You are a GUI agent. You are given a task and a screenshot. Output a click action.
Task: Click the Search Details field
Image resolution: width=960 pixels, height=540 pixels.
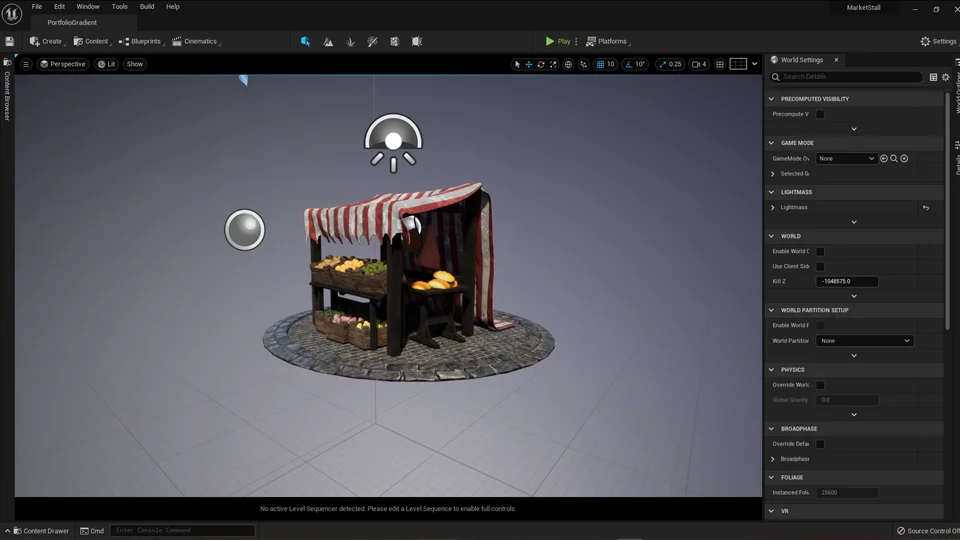[x=846, y=77]
